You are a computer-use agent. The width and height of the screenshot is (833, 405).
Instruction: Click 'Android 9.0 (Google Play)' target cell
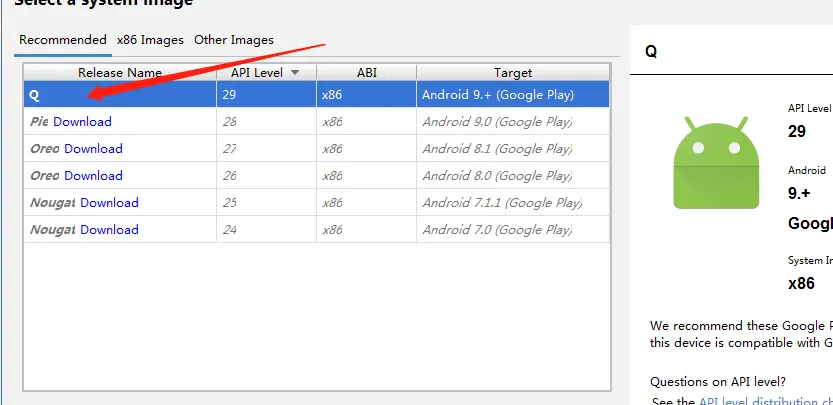click(513, 122)
